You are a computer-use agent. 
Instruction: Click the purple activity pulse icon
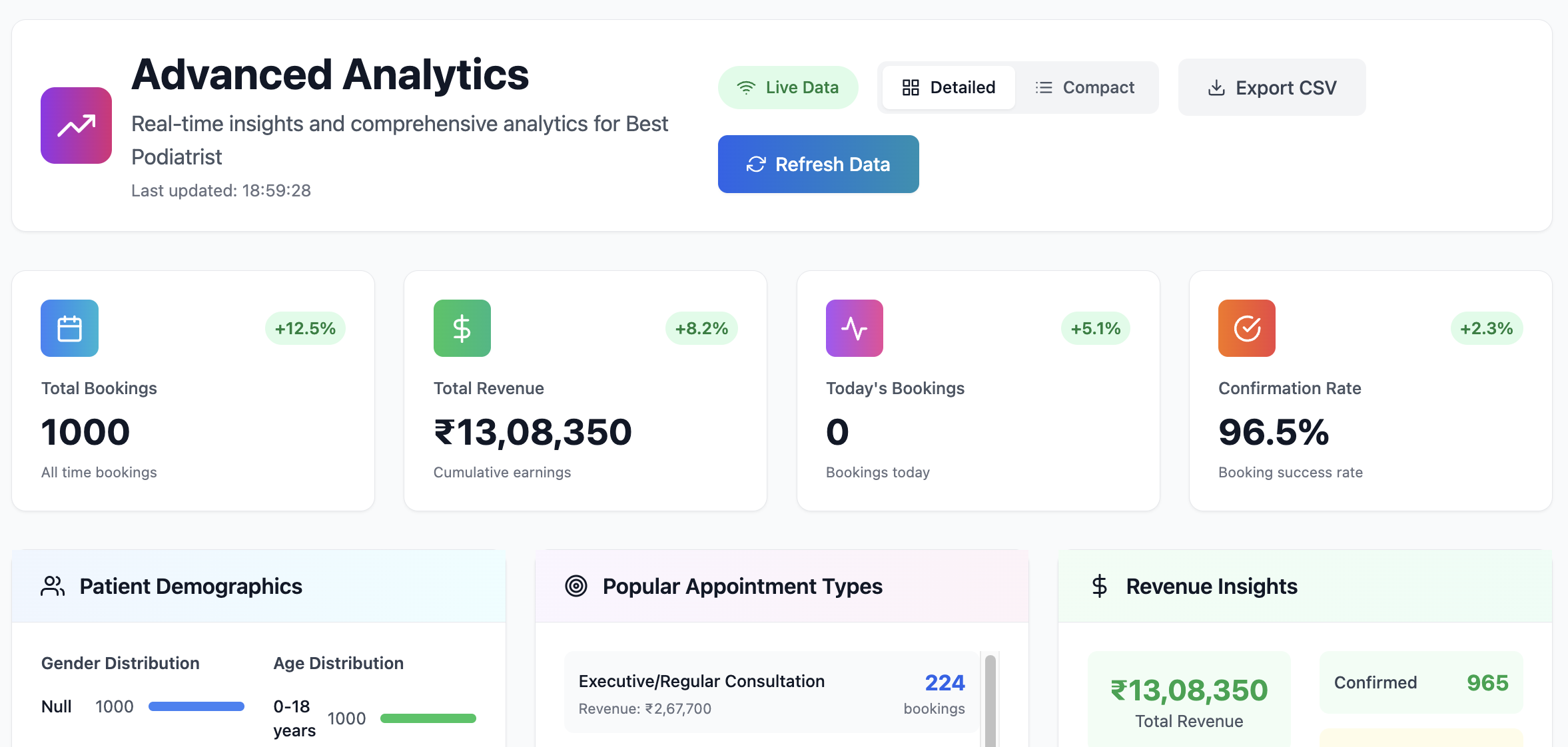click(x=854, y=328)
